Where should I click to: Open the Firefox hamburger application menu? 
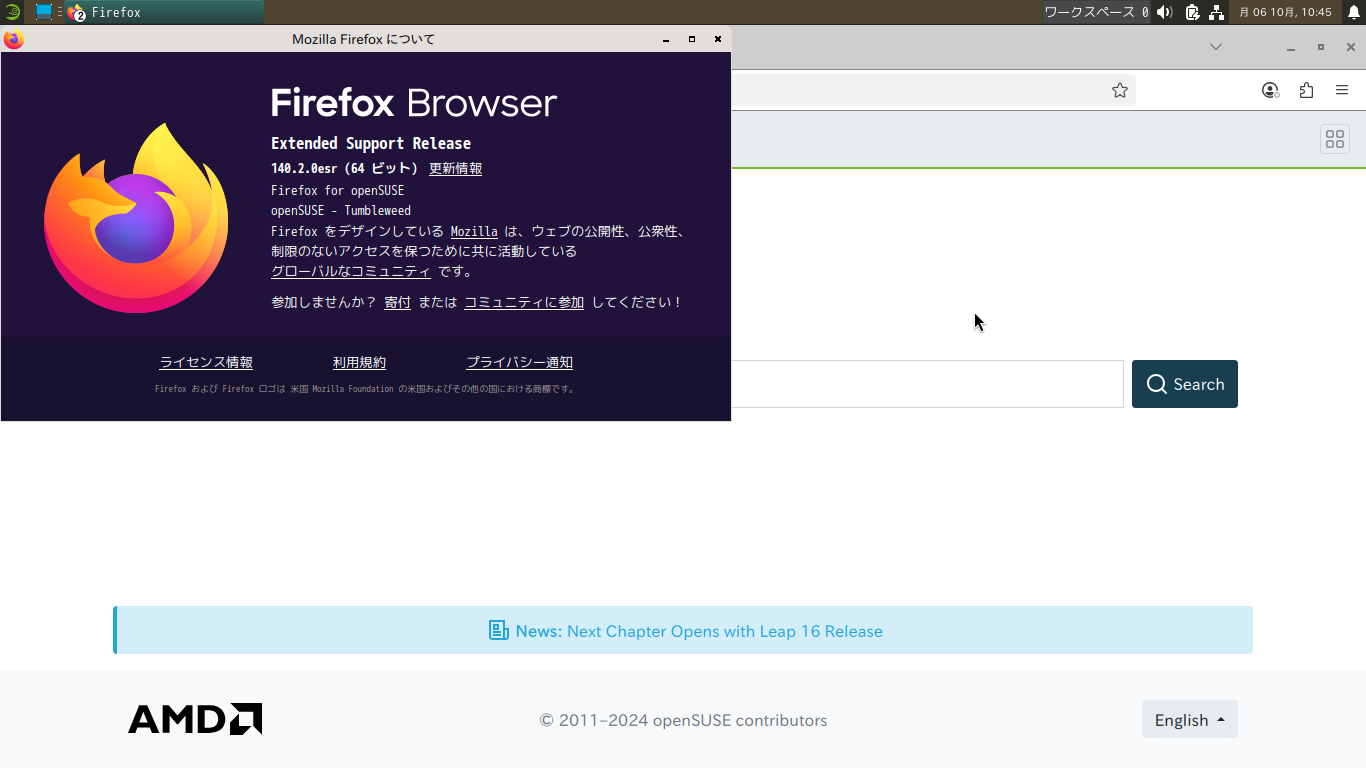pos(1342,90)
